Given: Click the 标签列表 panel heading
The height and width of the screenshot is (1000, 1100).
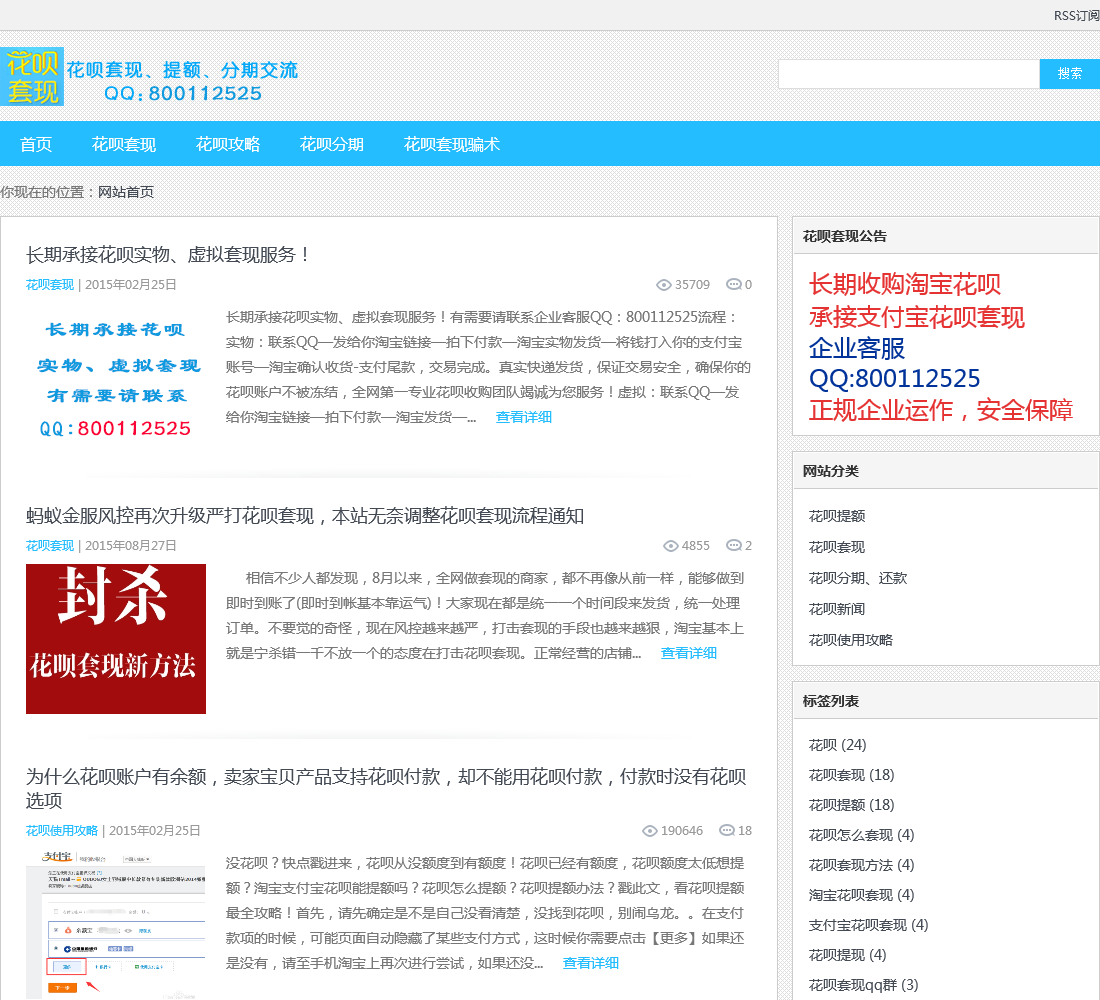Looking at the screenshot, I should pyautogui.click(x=831, y=701).
